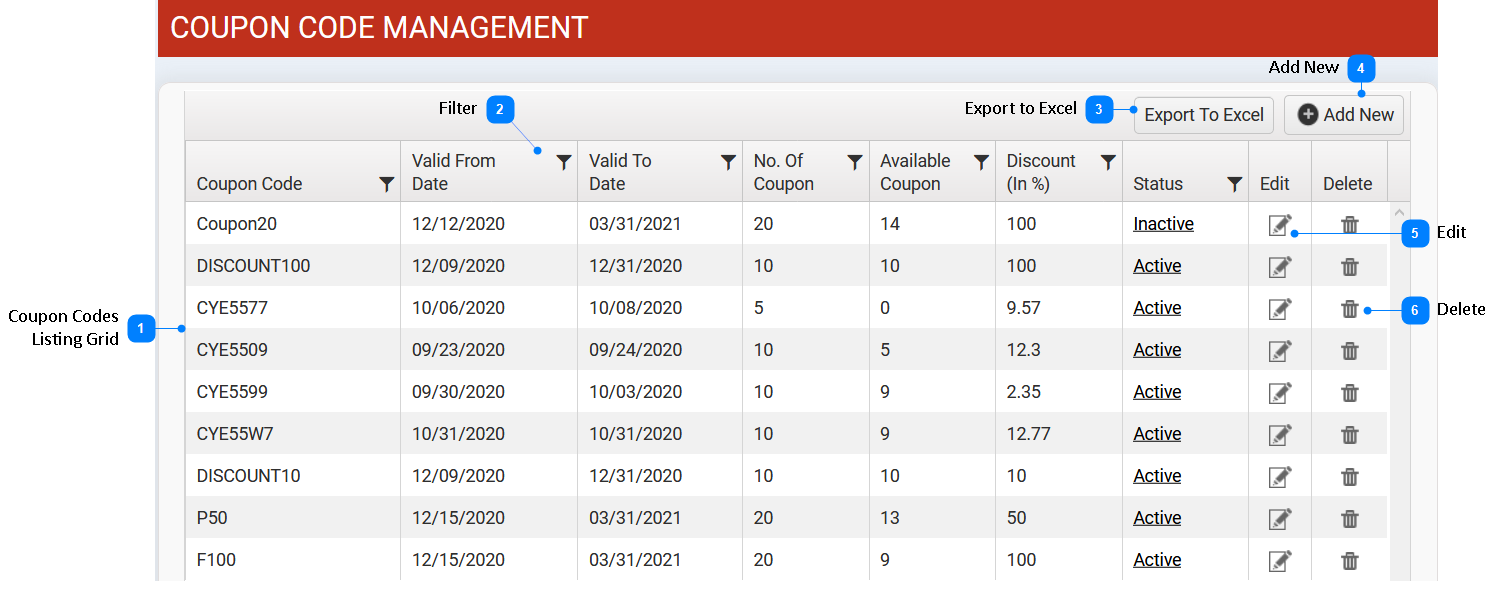Click the 2.35 discount value
Image resolution: width=1493 pixels, height=598 pixels.
pos(1024,392)
